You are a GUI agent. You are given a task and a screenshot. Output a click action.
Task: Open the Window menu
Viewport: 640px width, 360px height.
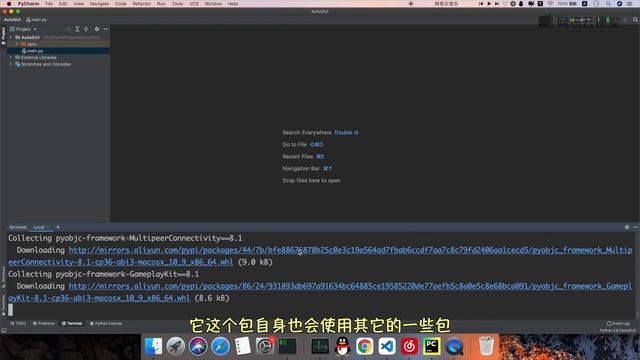(x=213, y=4)
